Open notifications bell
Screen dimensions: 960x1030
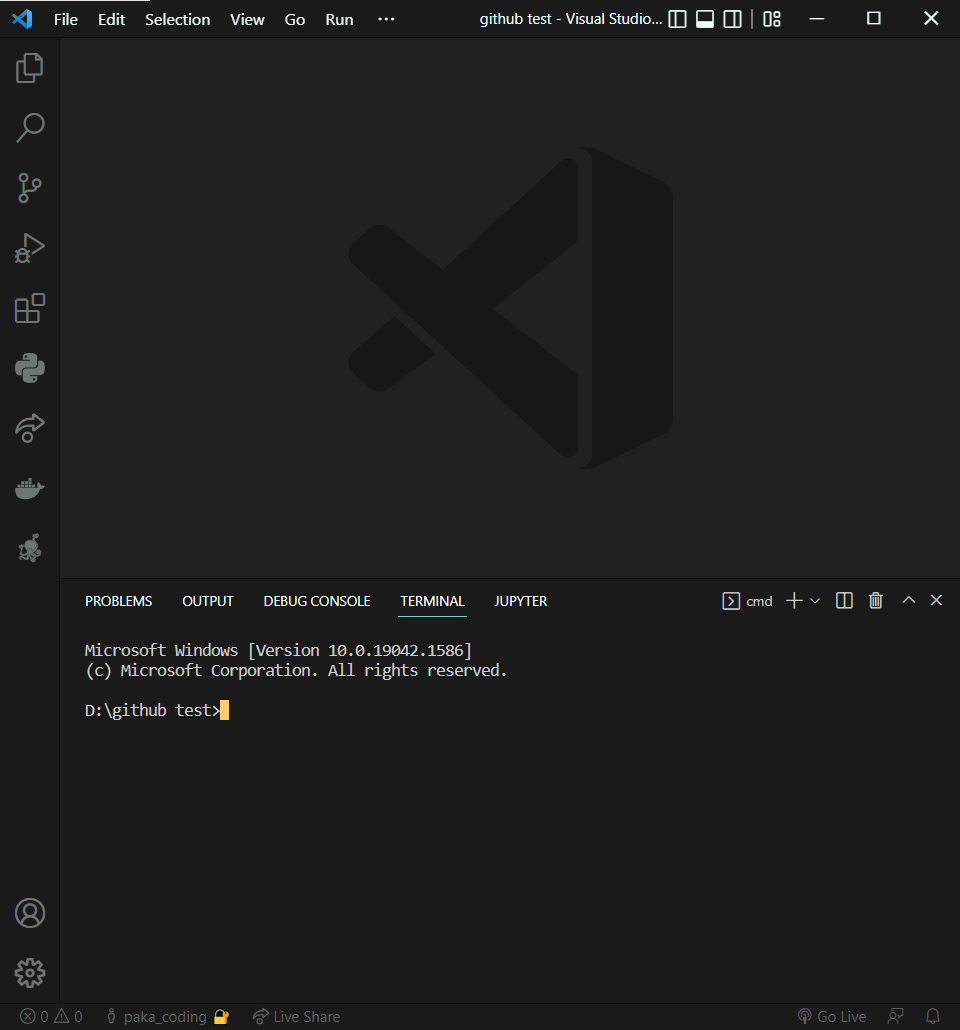(x=932, y=1016)
